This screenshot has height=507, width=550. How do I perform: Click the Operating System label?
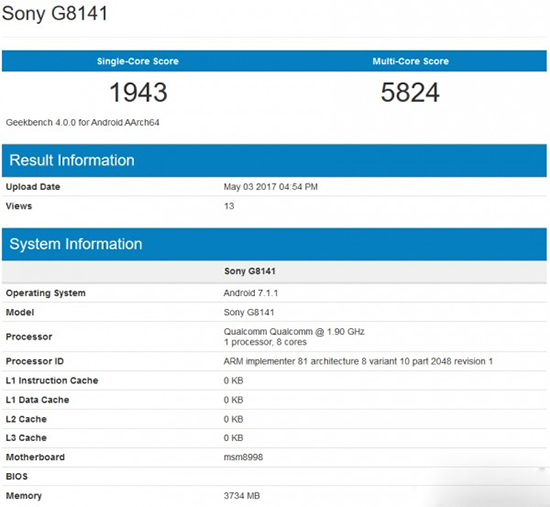point(46,293)
